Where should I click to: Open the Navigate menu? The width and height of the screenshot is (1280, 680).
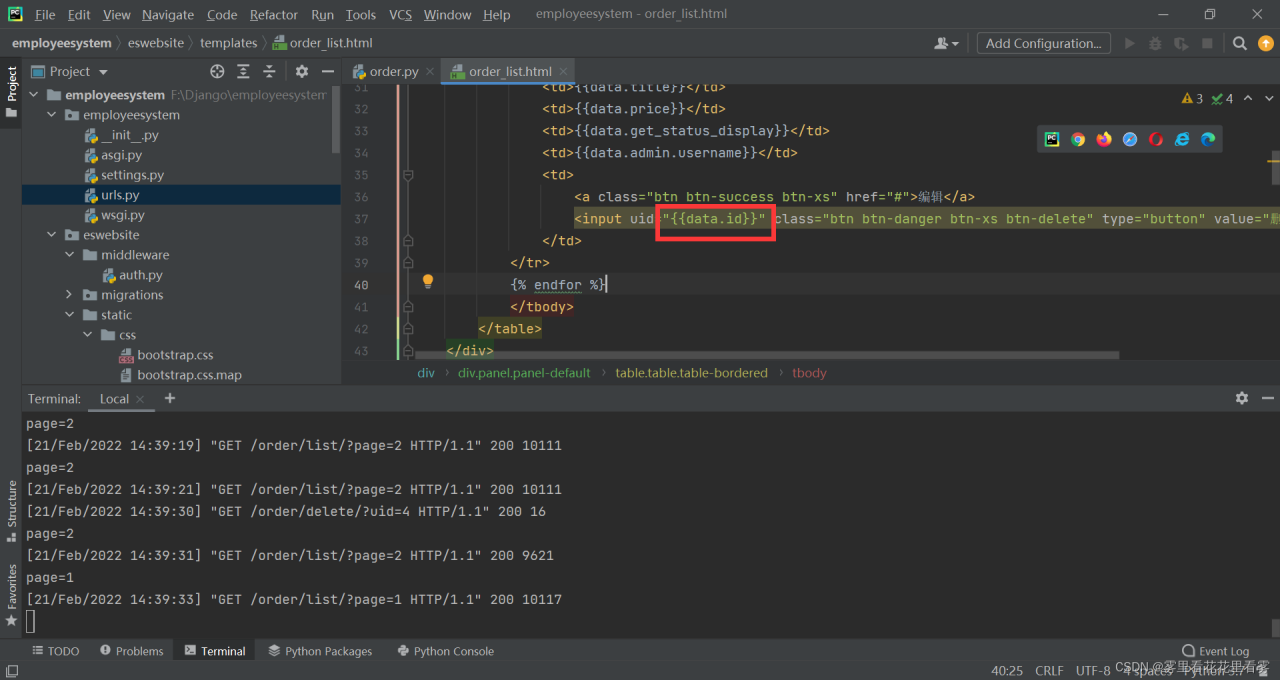coord(168,15)
